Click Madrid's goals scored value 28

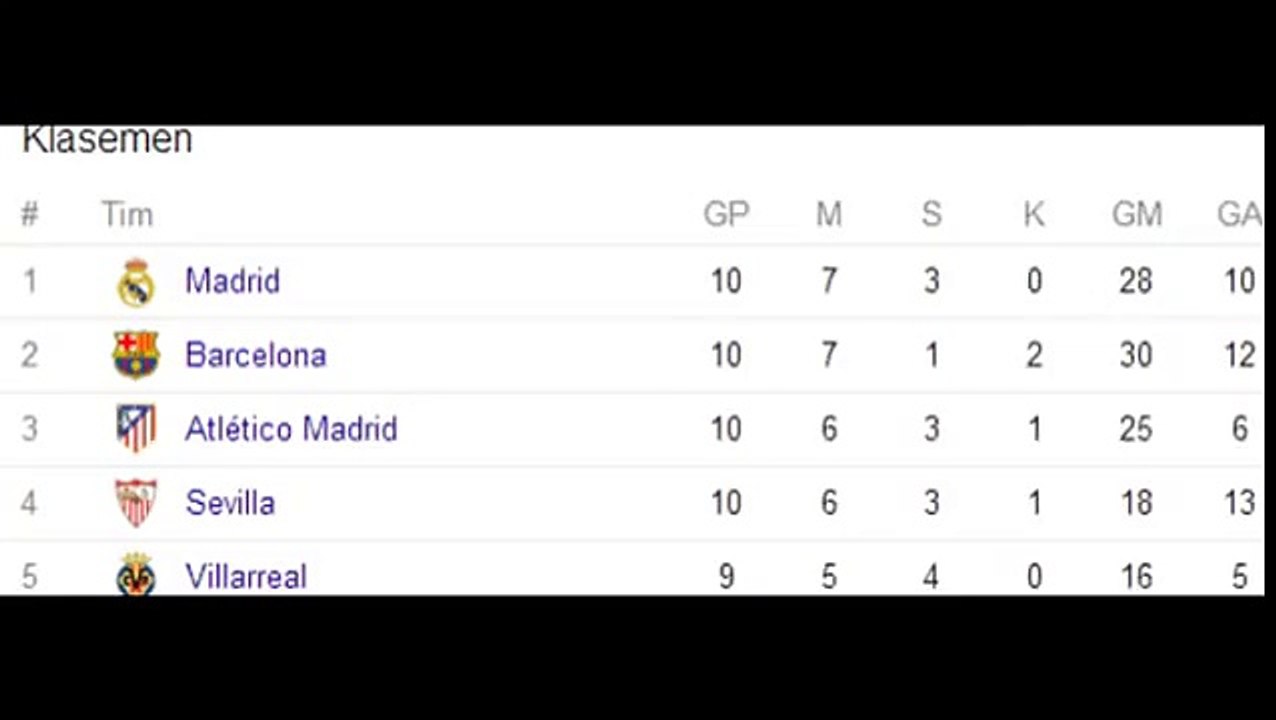tap(1136, 281)
